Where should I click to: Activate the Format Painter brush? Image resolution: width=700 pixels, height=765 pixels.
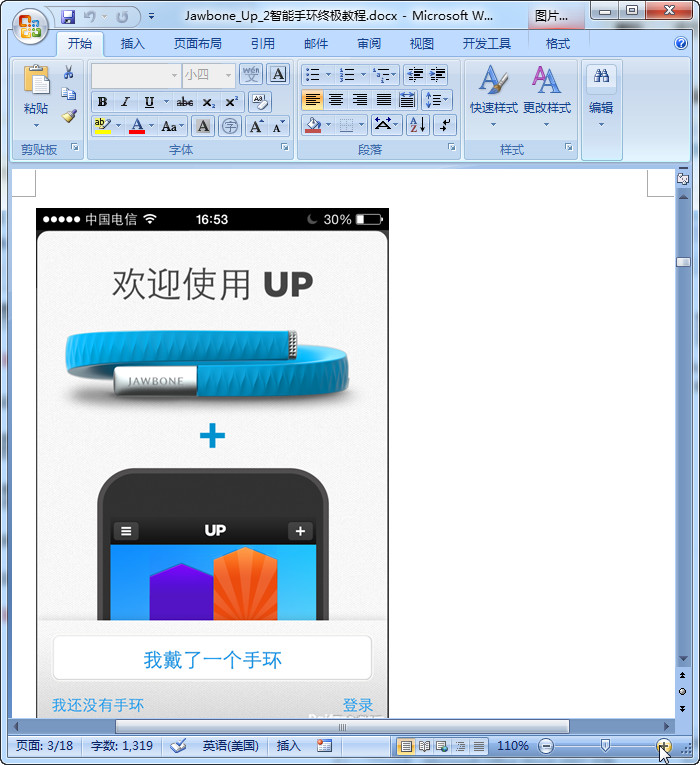[69, 116]
